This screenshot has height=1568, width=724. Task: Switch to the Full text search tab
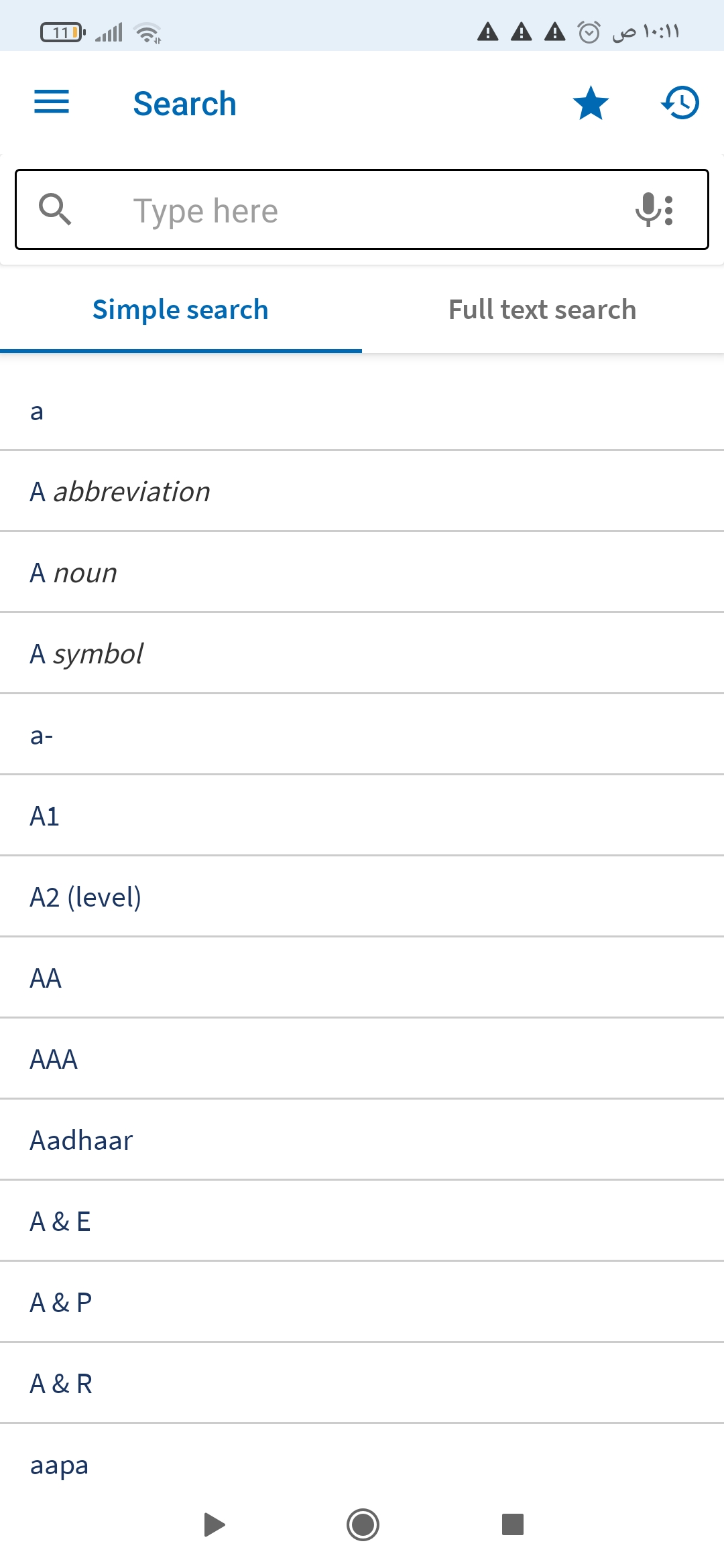pyautogui.click(x=542, y=310)
